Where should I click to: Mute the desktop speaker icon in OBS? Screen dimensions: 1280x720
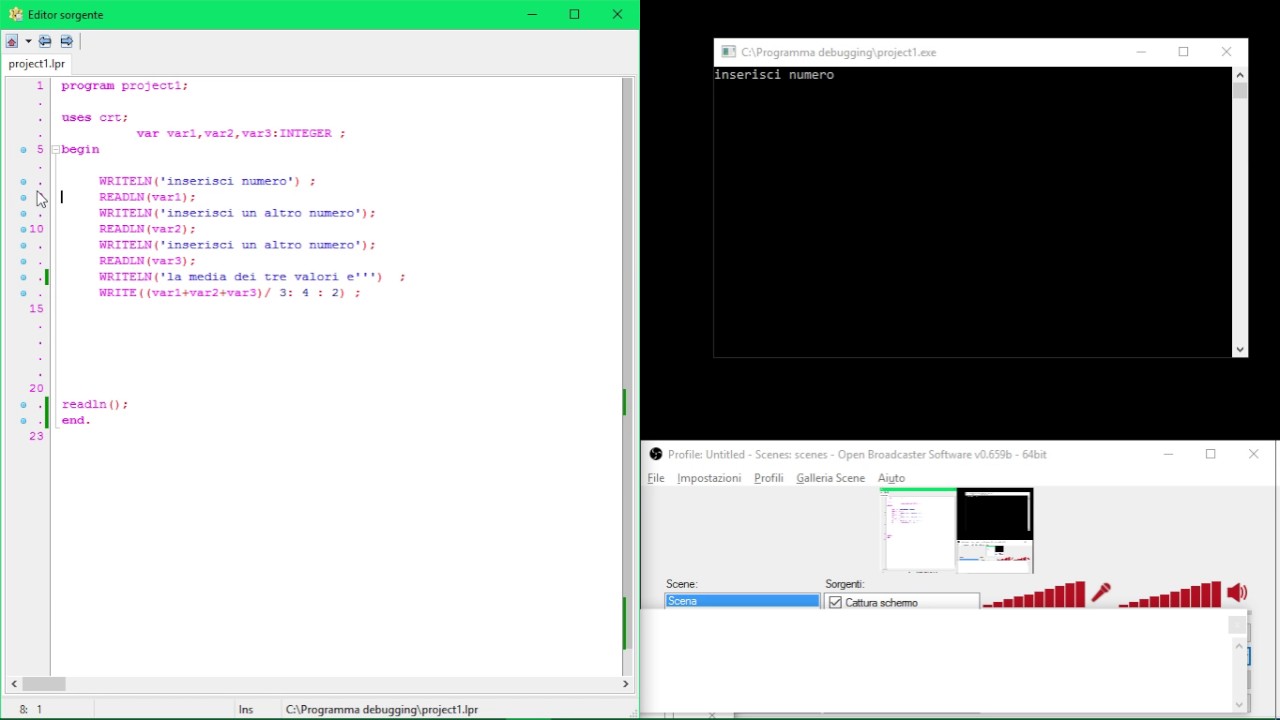tap(1237, 593)
